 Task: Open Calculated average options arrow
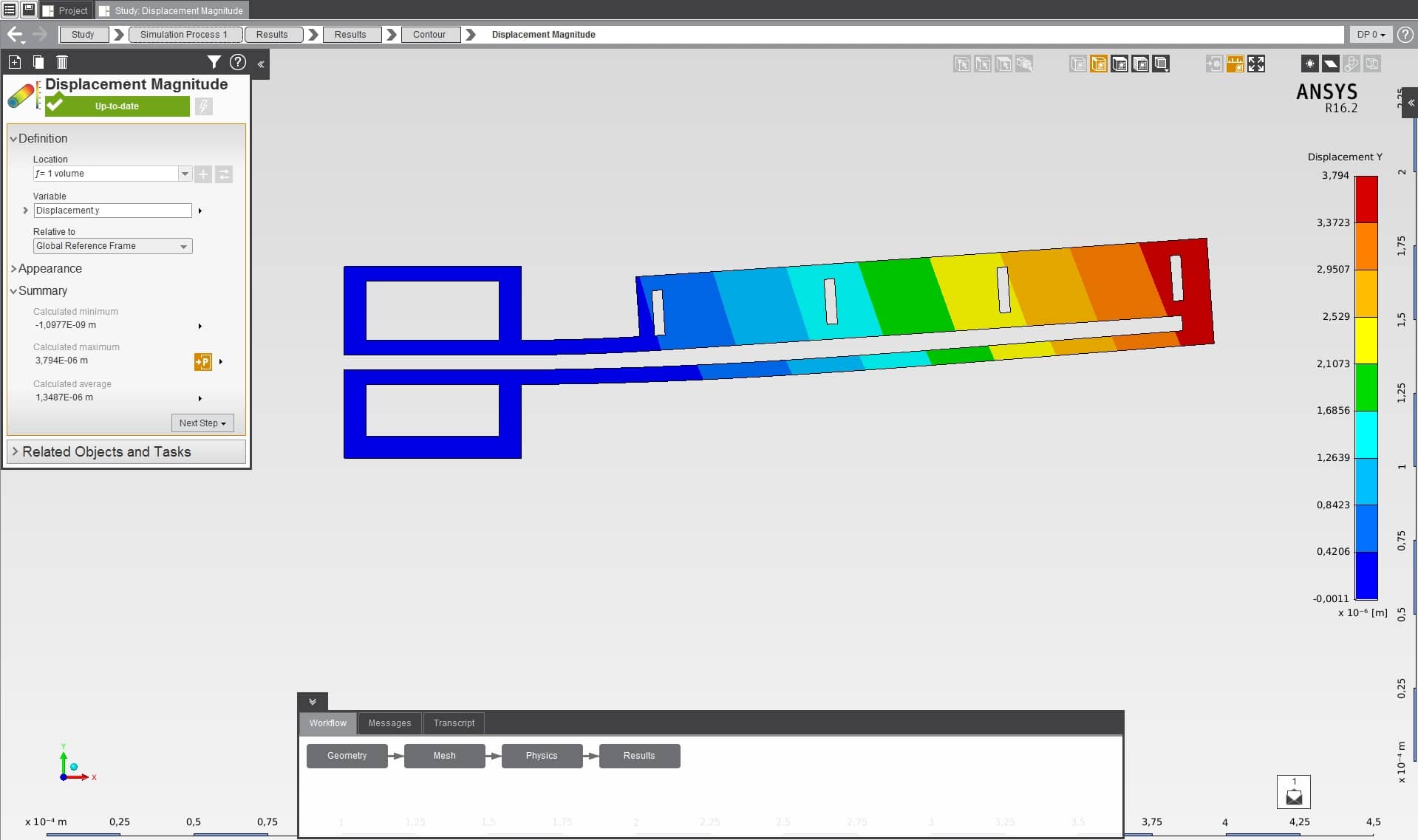point(200,398)
